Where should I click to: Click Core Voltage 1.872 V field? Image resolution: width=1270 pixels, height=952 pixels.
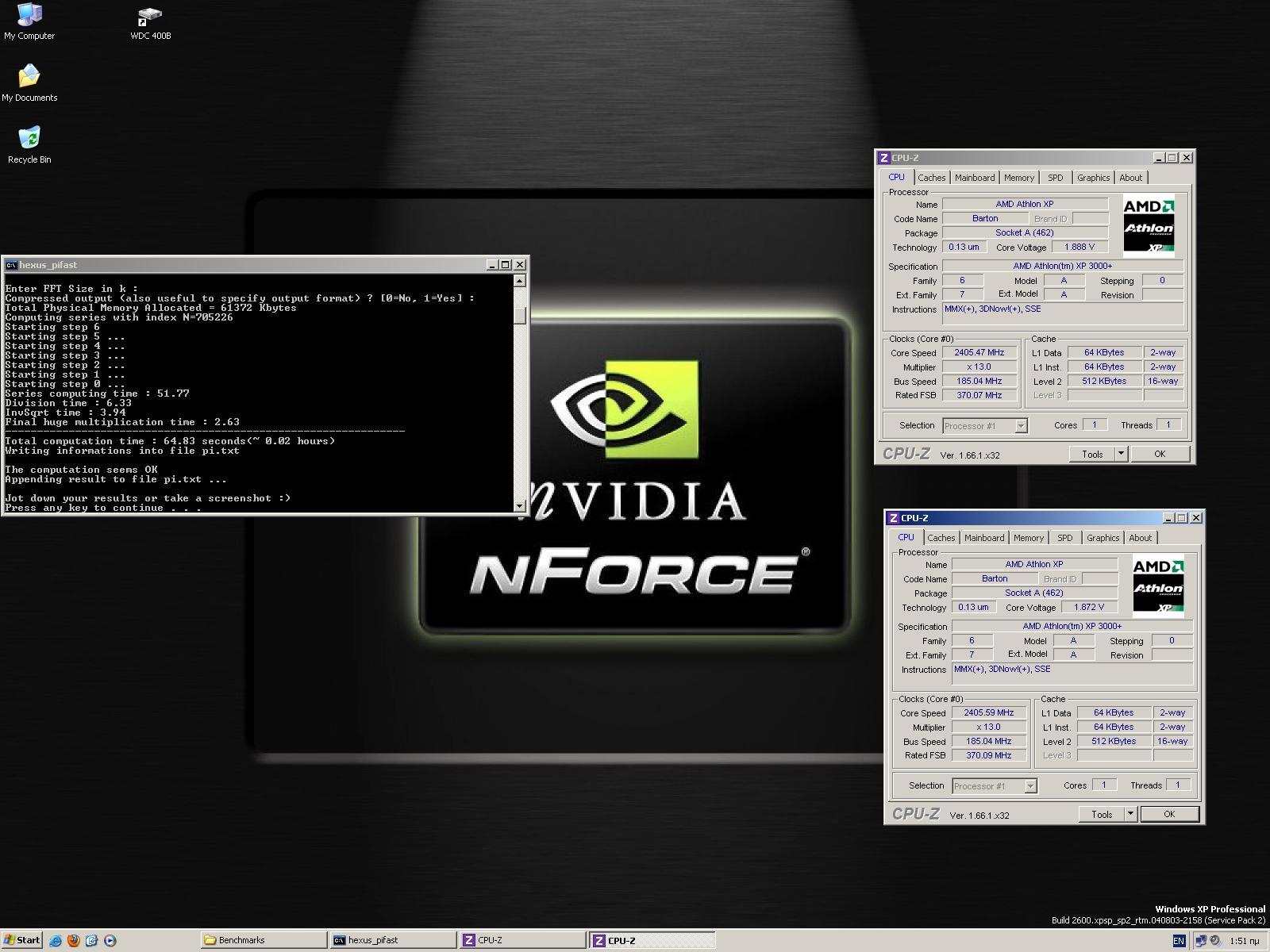pyautogui.click(x=1089, y=607)
